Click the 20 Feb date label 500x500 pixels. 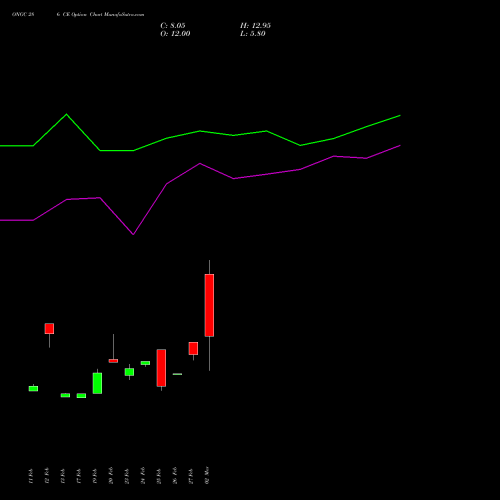coord(111,476)
